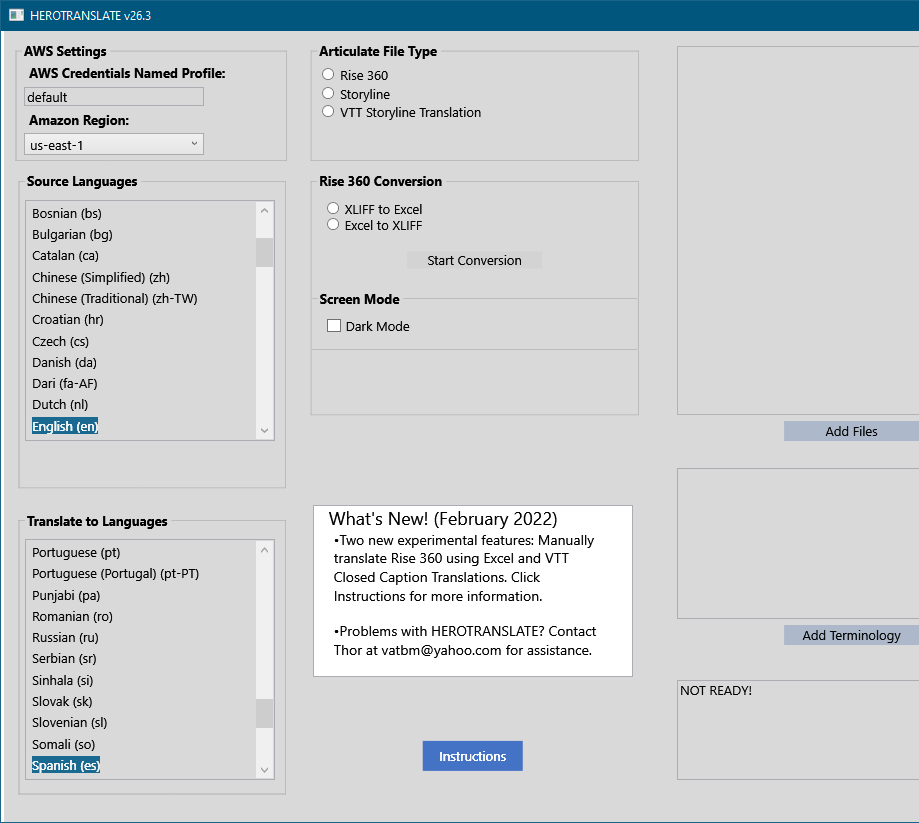Click the highlighted English (en) source language
This screenshot has width=919, height=823.
point(65,426)
